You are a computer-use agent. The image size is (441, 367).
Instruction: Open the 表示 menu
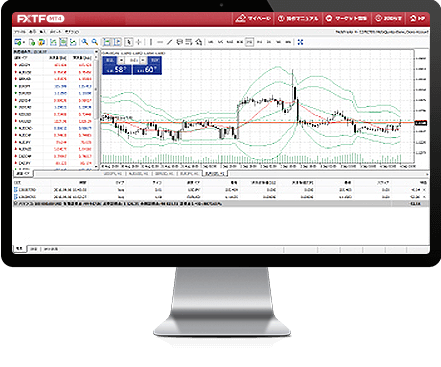(x=32, y=32)
